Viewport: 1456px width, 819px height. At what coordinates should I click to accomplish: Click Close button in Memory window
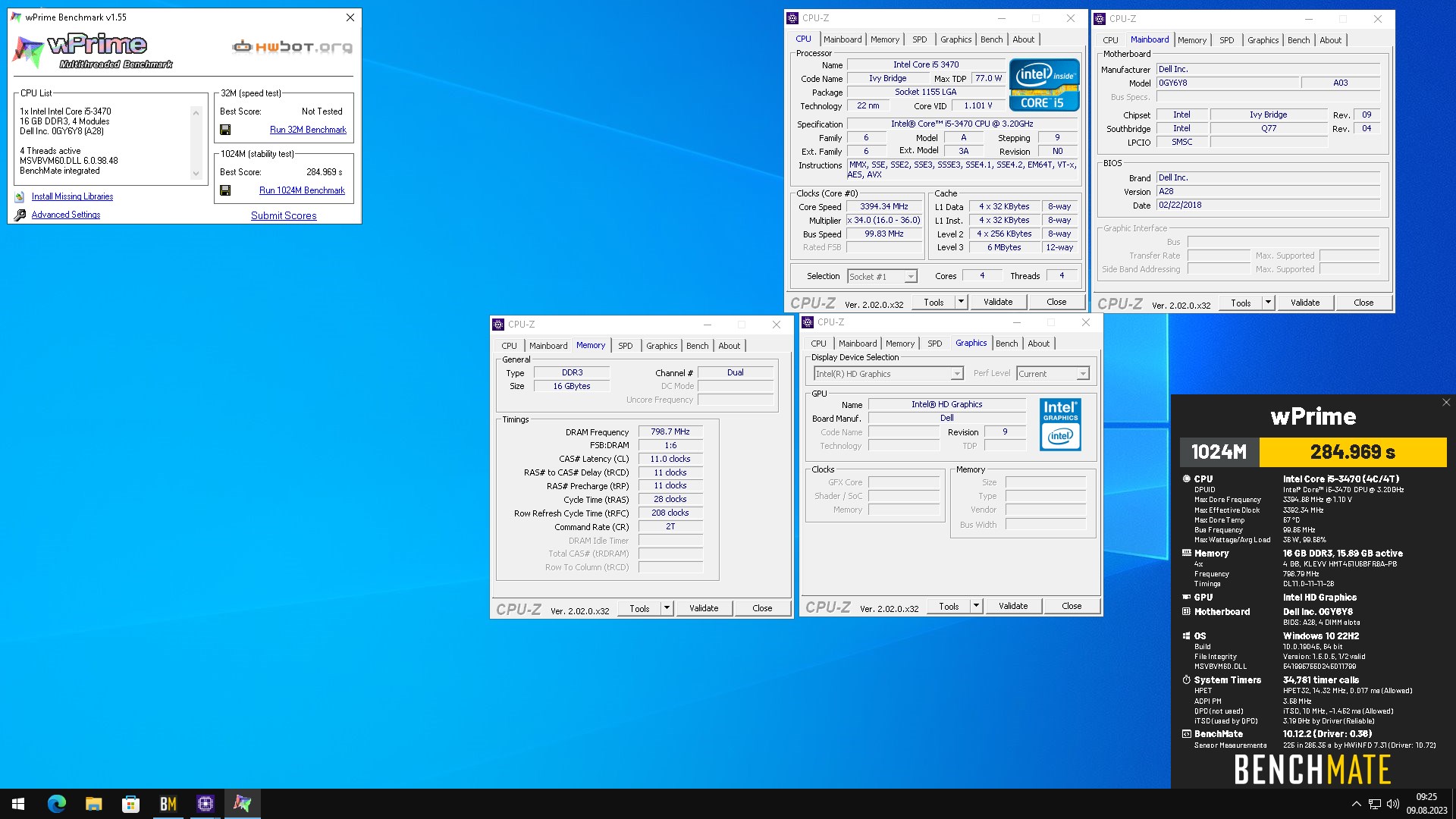click(x=762, y=608)
